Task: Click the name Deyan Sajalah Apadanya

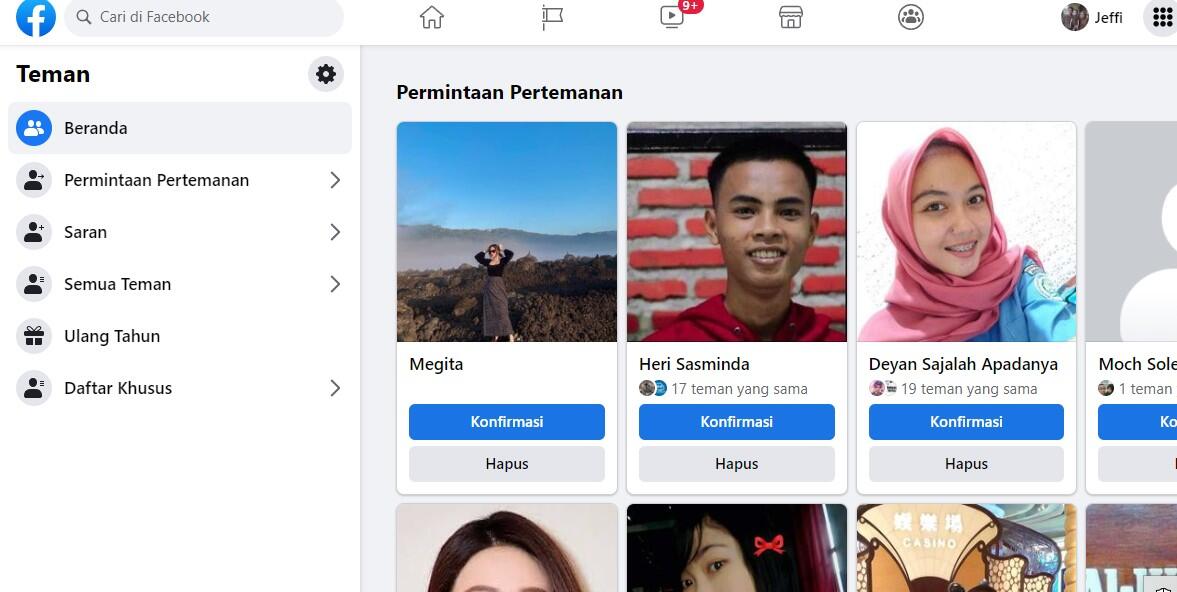Action: [x=963, y=365]
